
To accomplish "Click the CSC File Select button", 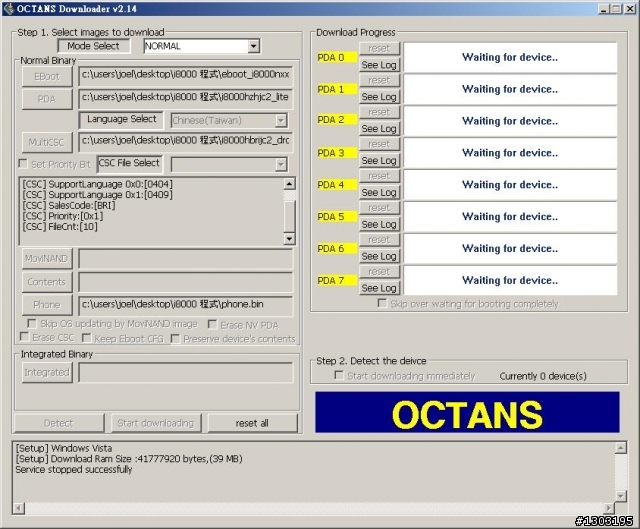I will pyautogui.click(x=130, y=163).
